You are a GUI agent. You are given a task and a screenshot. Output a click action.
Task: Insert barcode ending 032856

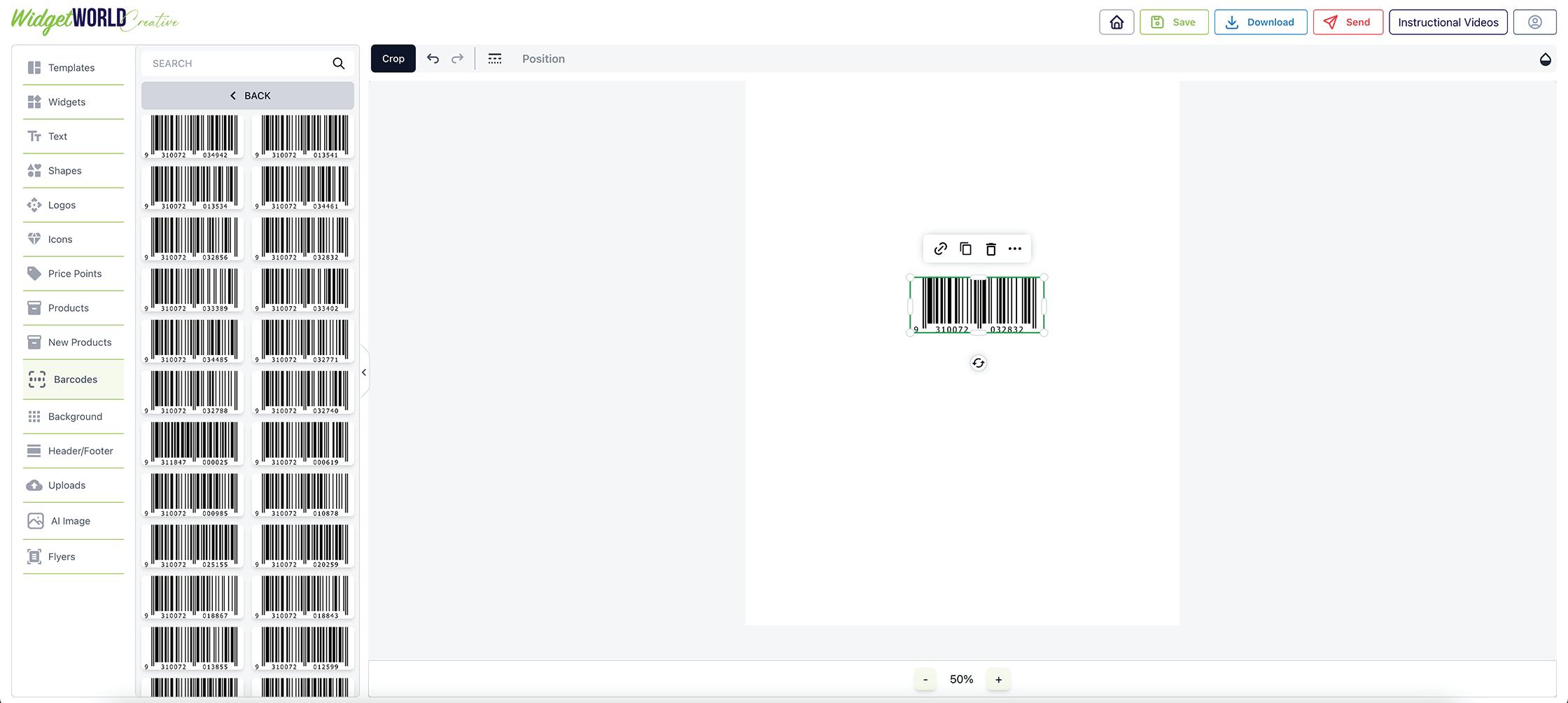193,239
